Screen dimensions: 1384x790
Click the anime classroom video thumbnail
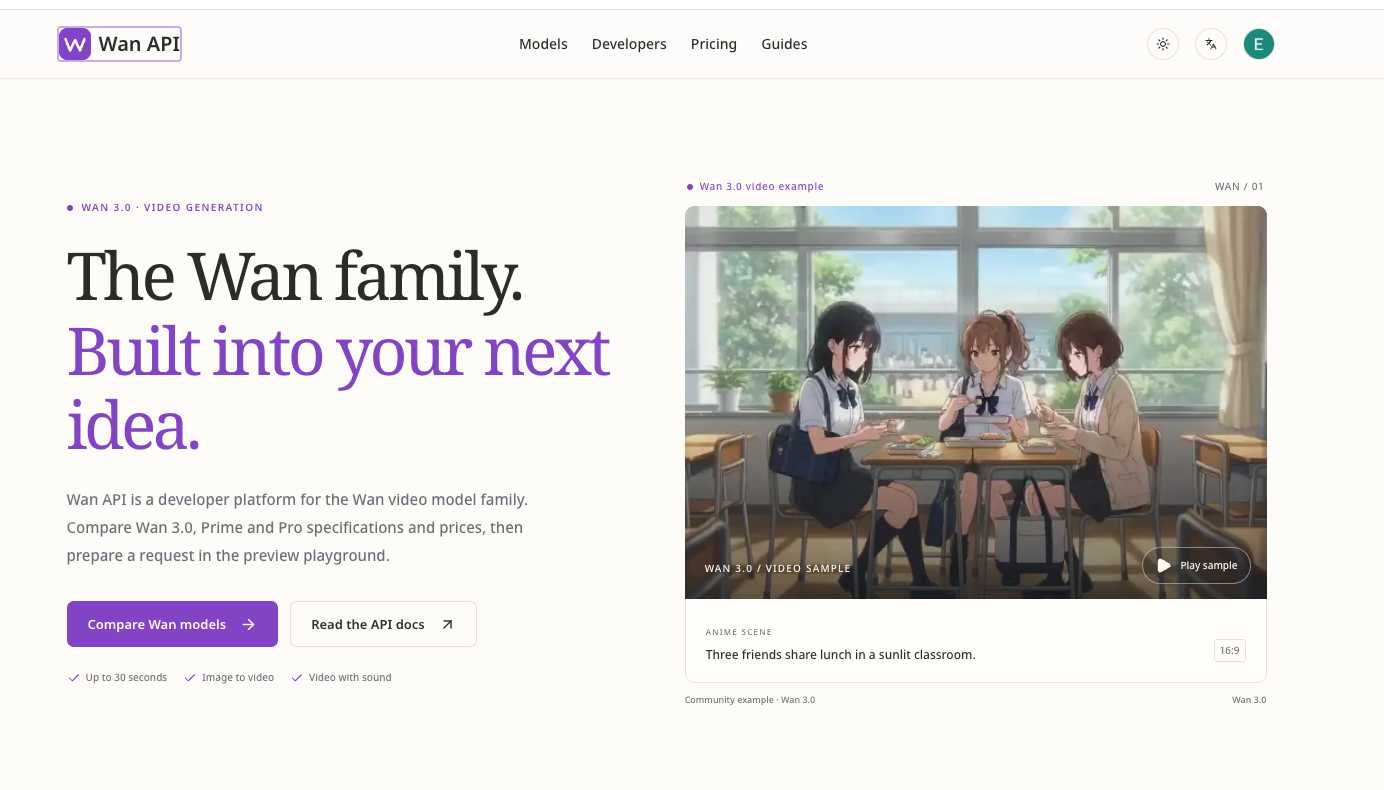click(x=976, y=402)
